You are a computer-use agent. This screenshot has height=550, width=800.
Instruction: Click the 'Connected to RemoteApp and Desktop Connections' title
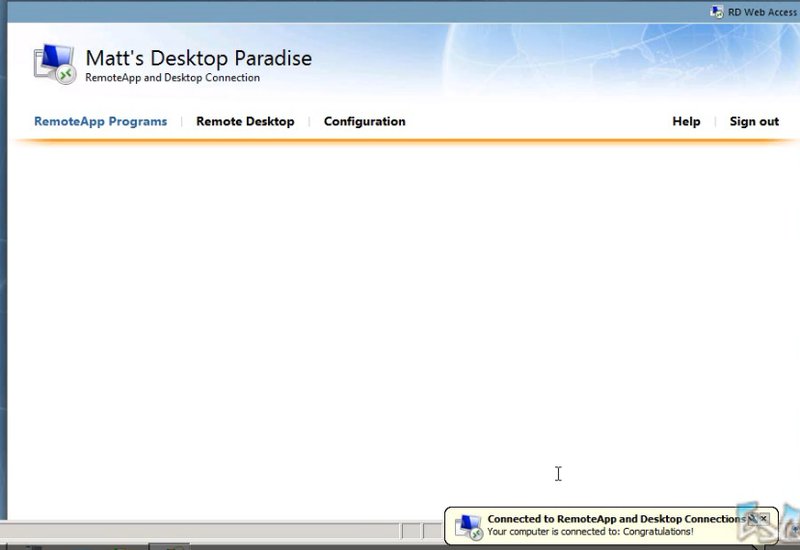616,519
